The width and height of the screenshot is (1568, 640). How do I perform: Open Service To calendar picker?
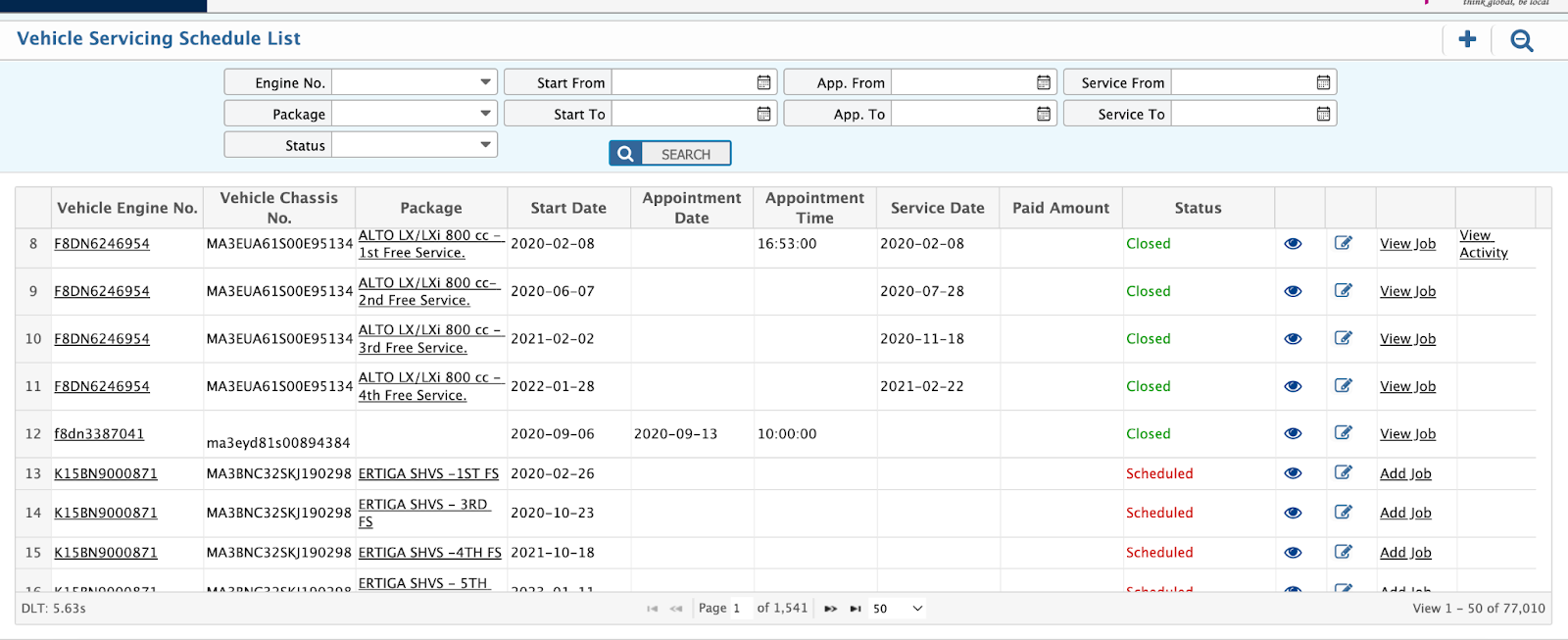coord(1323,114)
